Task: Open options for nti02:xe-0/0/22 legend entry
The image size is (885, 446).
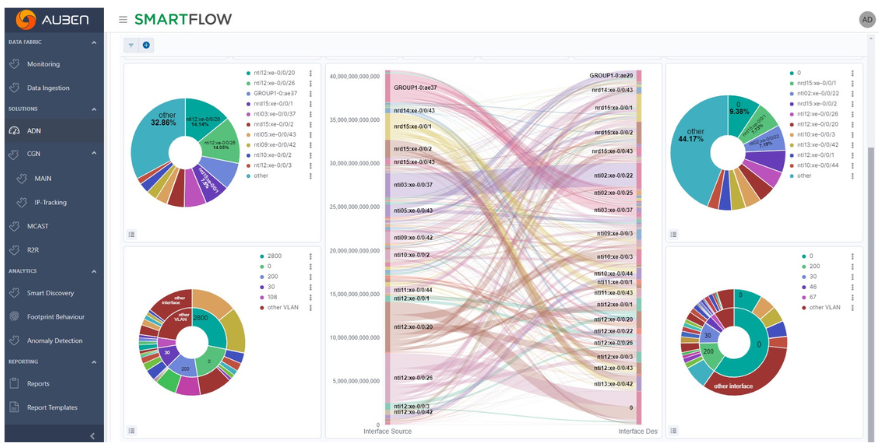Action: point(852,94)
